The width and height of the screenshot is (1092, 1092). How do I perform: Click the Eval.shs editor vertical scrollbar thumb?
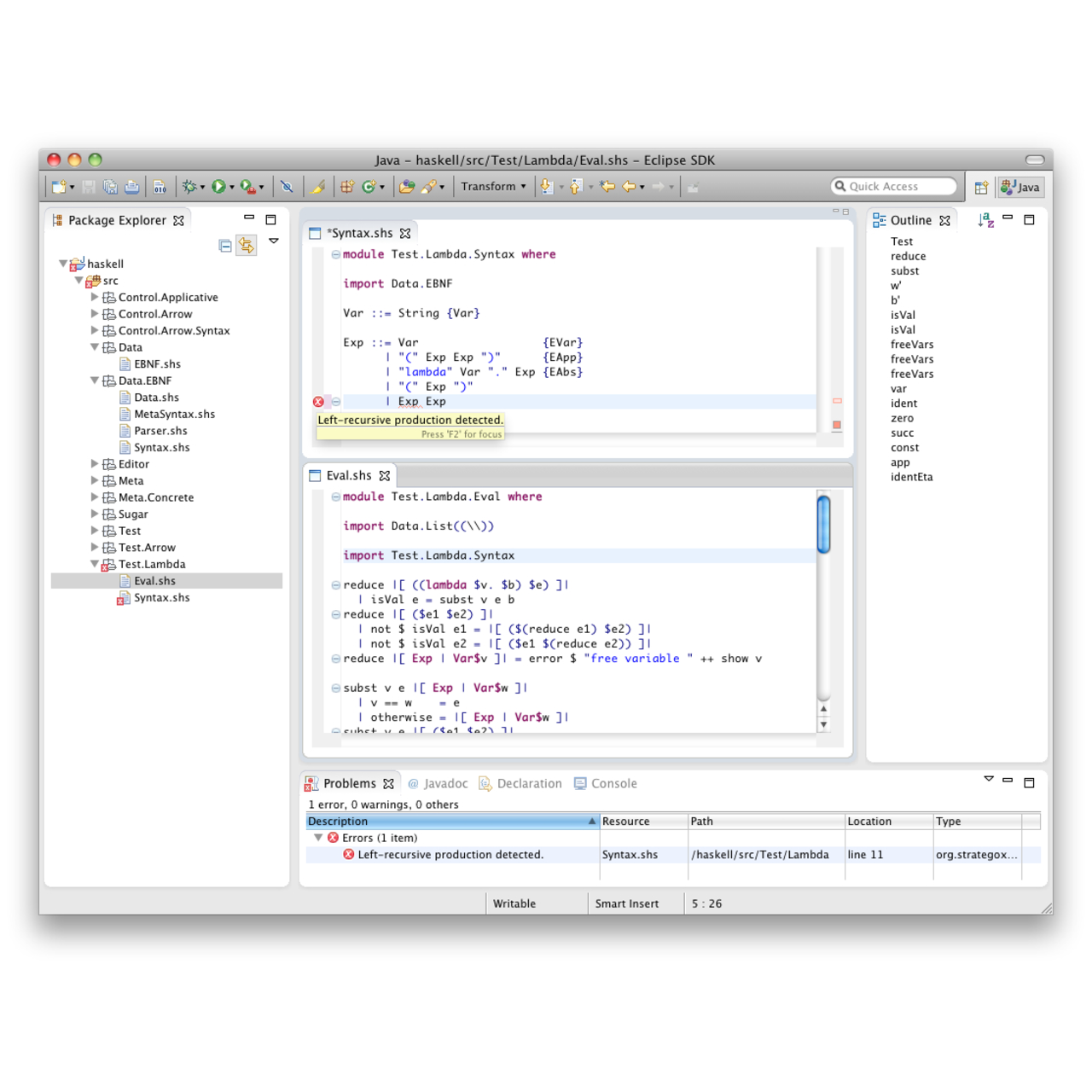click(823, 524)
